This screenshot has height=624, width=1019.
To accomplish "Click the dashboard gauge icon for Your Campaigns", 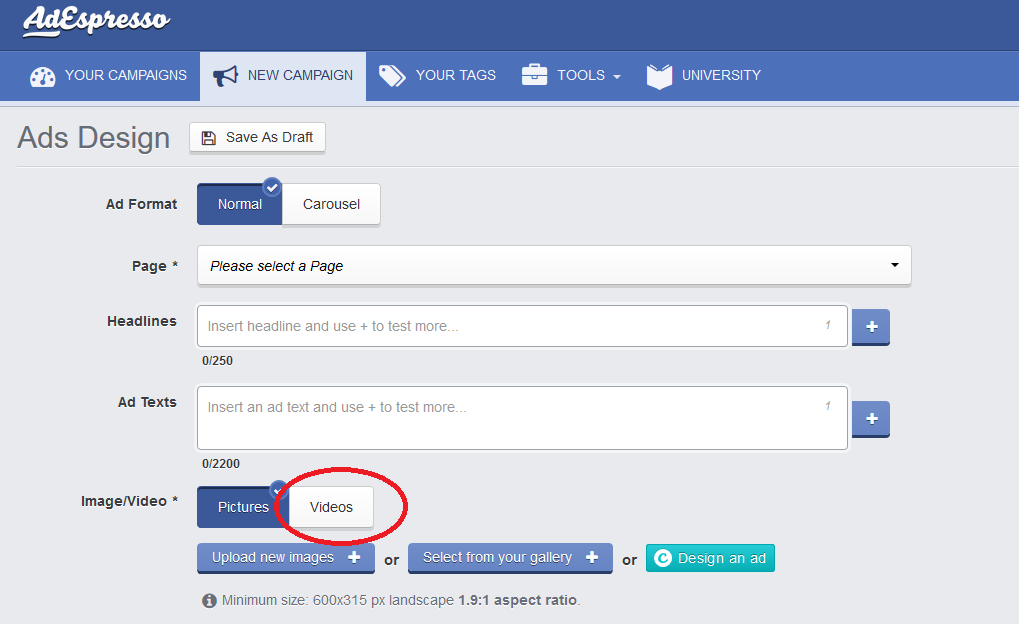I will [43, 76].
